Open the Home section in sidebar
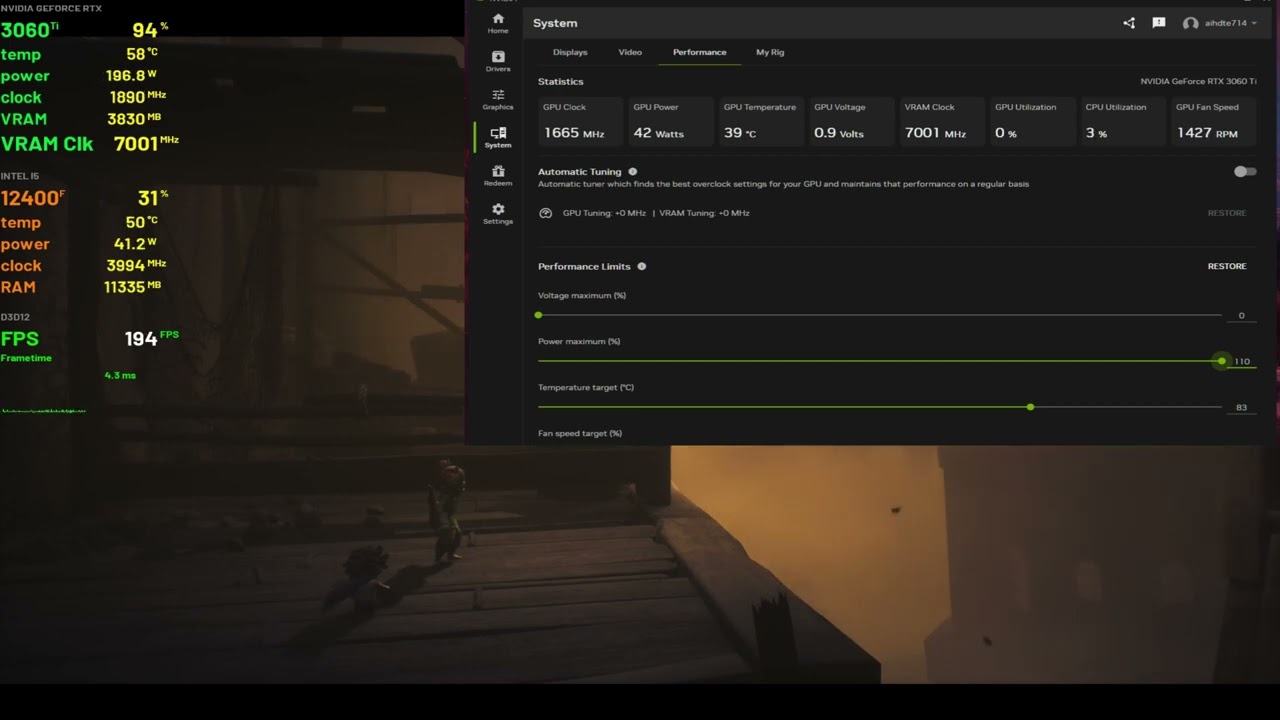Screen dimensions: 1280x720 coord(498,23)
